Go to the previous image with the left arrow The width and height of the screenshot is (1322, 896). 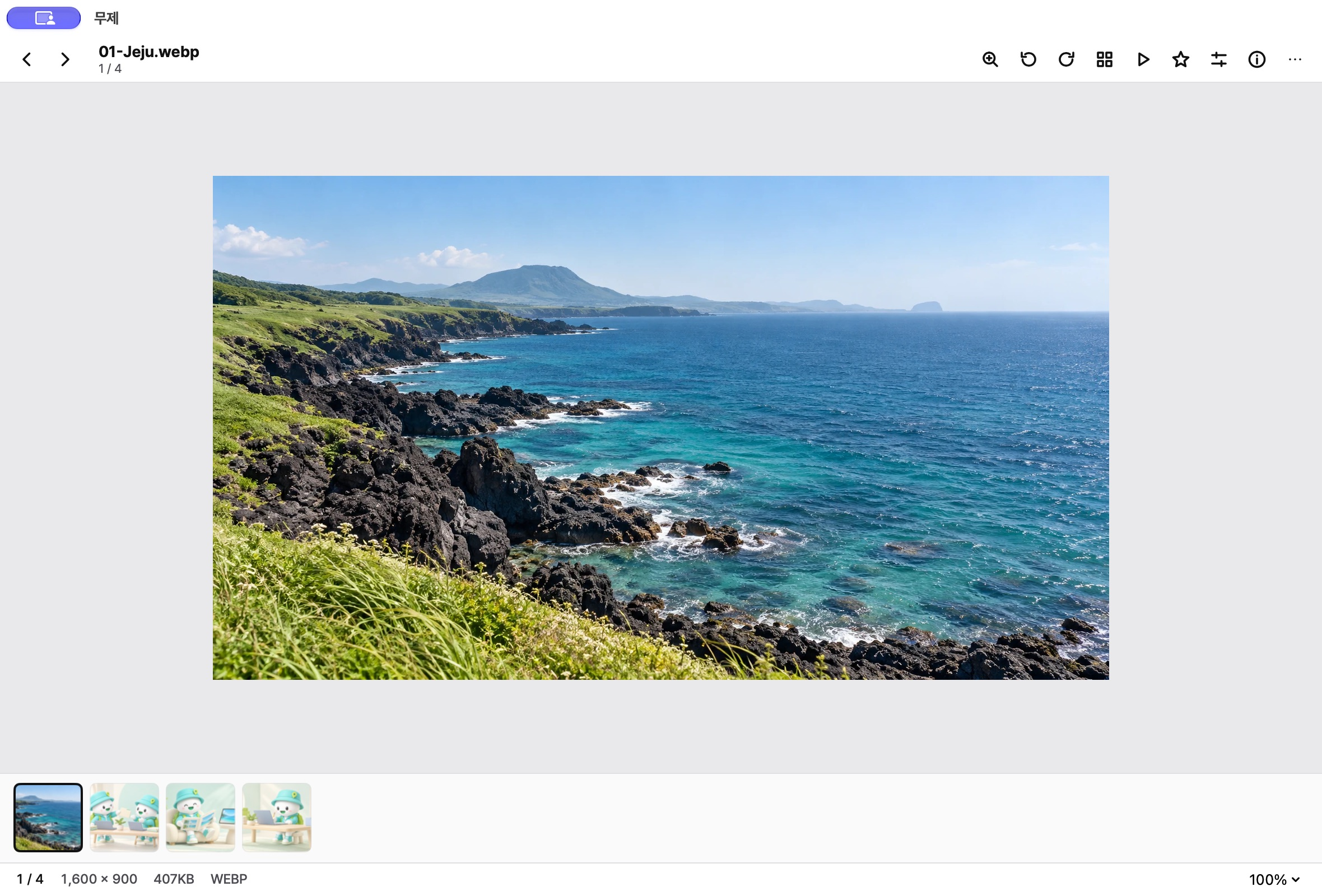(x=27, y=59)
